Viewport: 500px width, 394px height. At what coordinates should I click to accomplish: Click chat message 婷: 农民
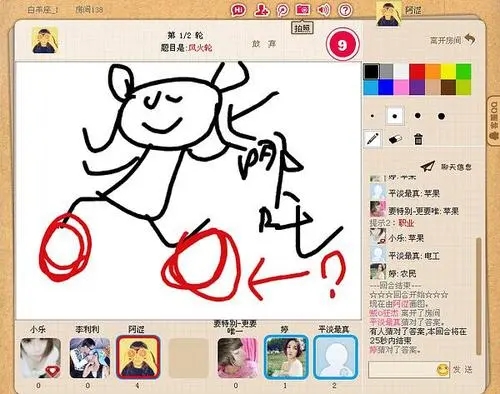pos(403,274)
